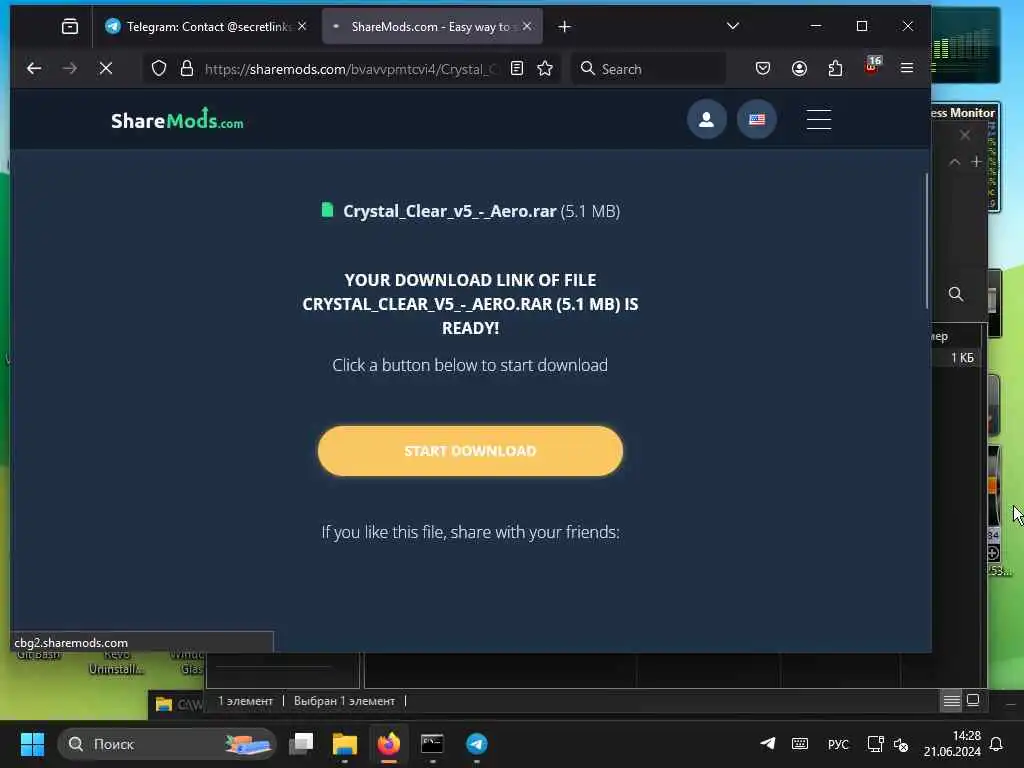The image size is (1024, 768).
Task: Open the touch keyboard tray icon
Action: pyautogui.click(x=800, y=744)
